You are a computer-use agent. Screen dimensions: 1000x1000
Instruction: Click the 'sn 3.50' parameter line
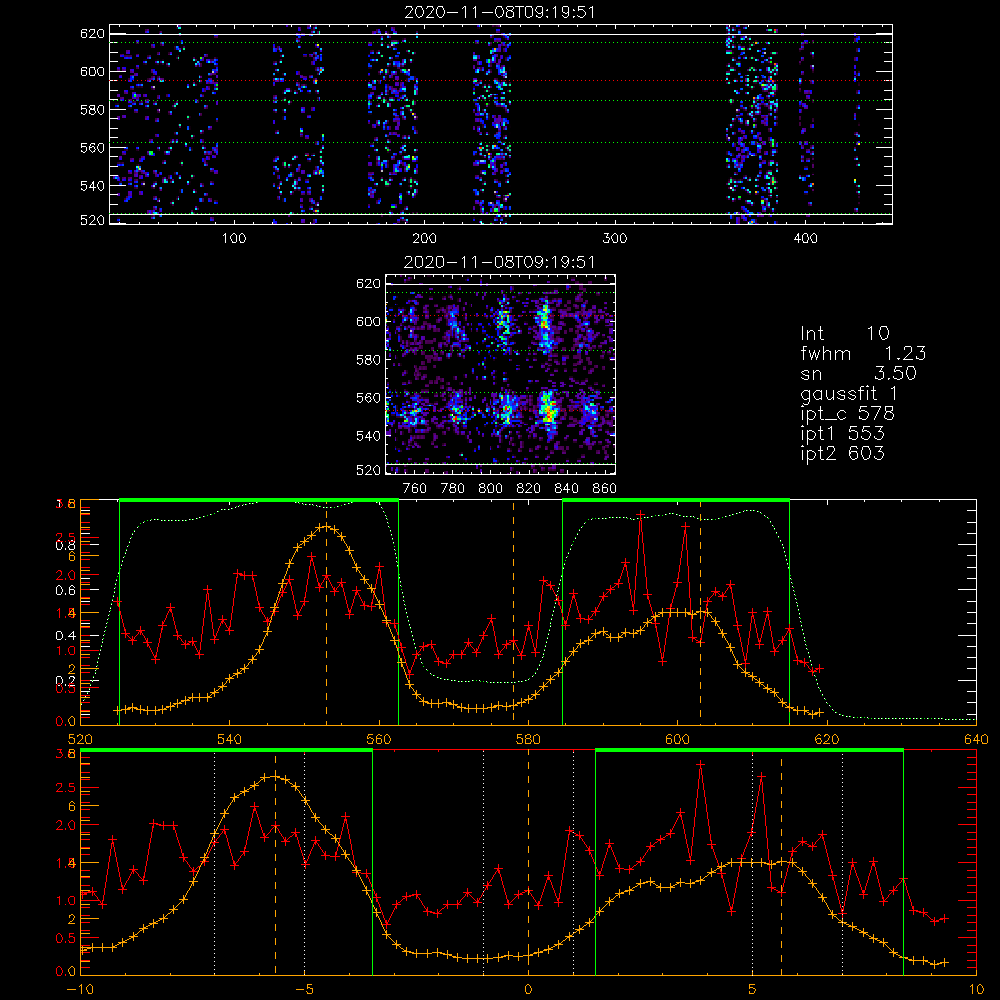pos(858,373)
